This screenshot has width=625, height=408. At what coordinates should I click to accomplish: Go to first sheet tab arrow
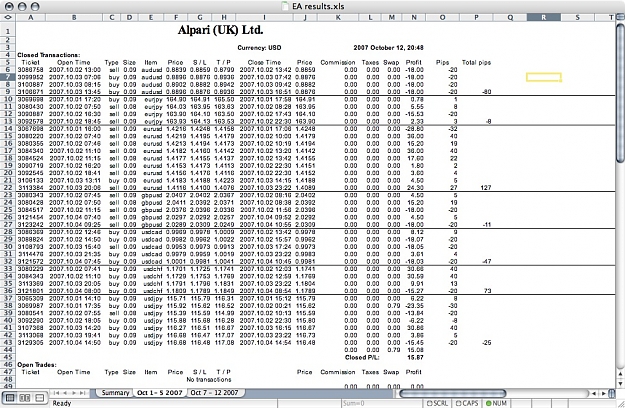(57, 393)
